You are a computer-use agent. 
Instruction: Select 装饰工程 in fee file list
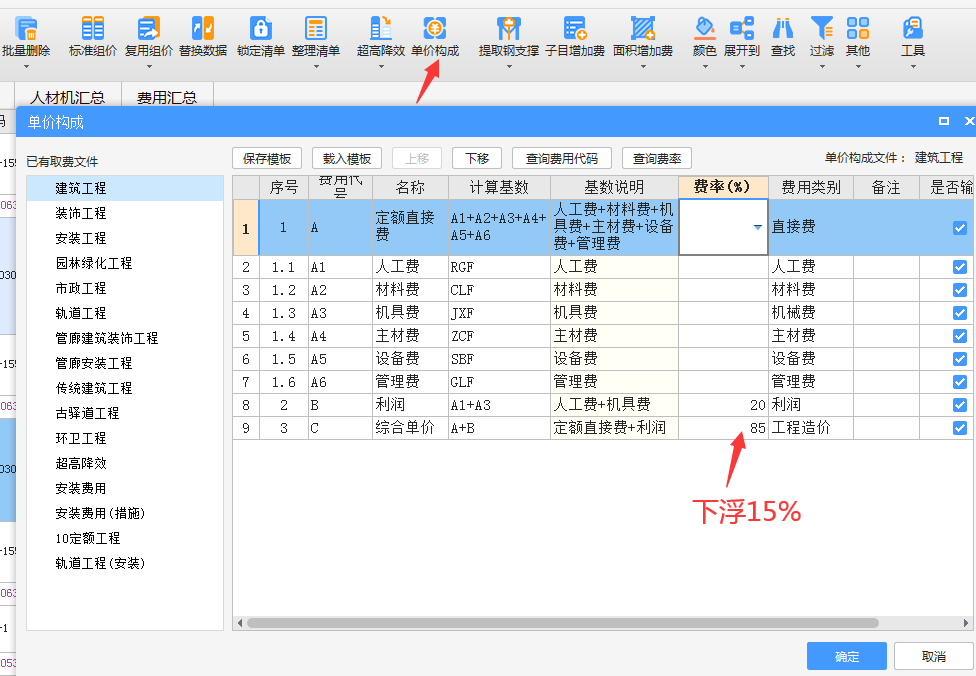point(125,213)
